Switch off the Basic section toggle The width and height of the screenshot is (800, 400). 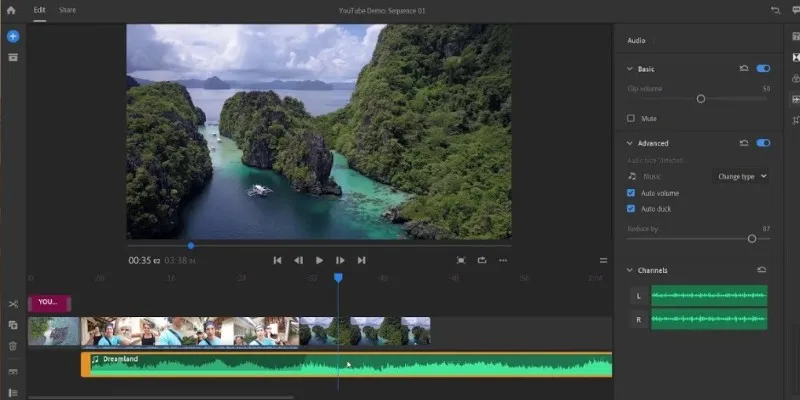[763, 68]
